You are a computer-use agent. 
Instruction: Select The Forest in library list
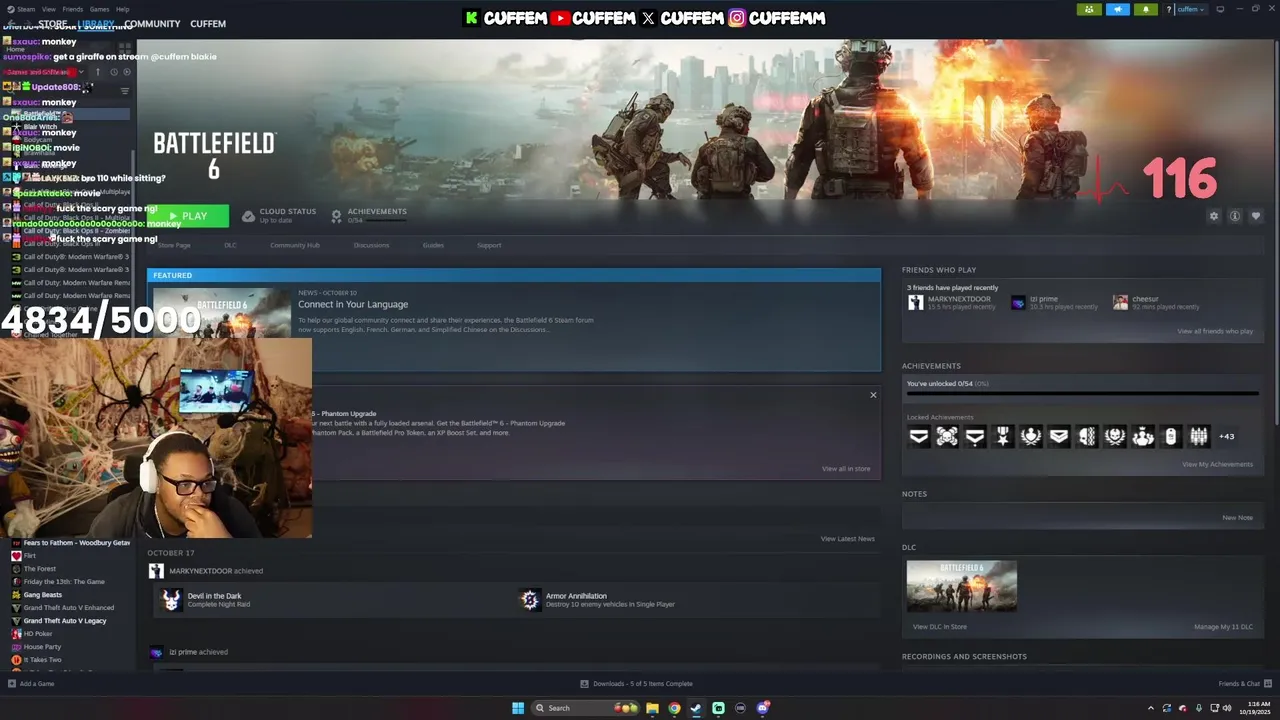(x=40, y=568)
